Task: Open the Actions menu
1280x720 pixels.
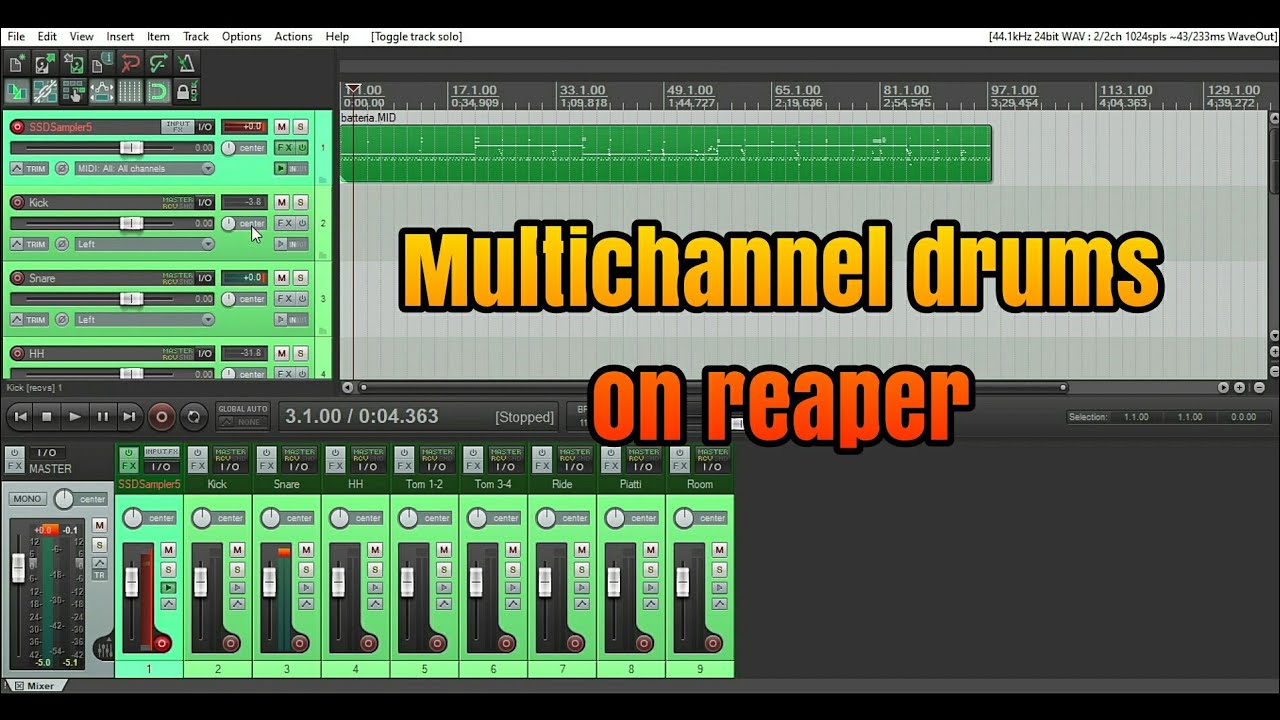Action: pos(293,36)
